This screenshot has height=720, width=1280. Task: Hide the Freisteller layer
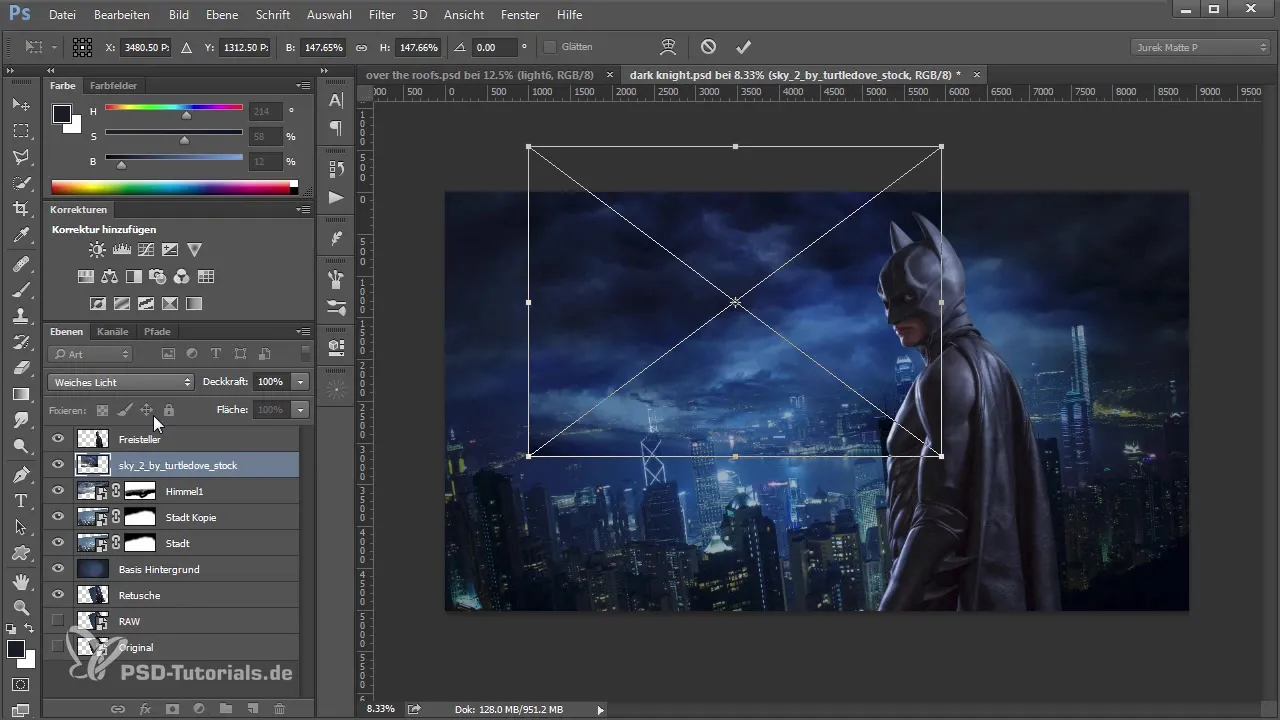tap(58, 439)
